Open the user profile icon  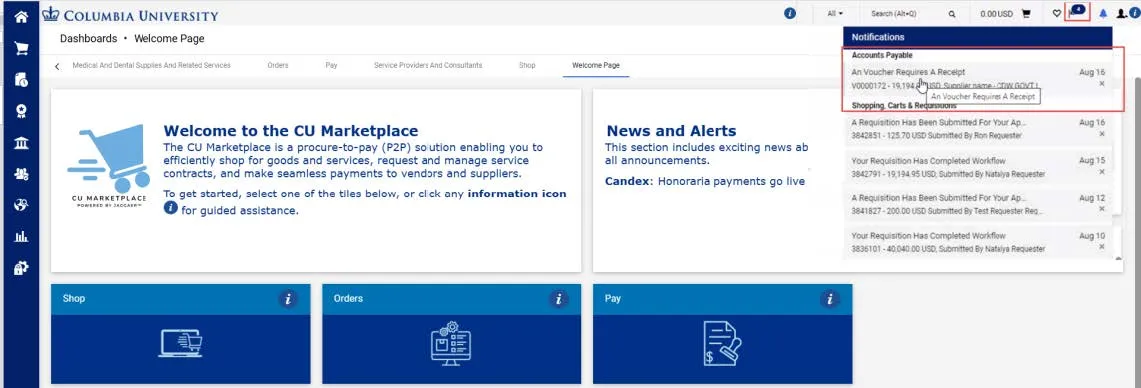[x=1121, y=14]
